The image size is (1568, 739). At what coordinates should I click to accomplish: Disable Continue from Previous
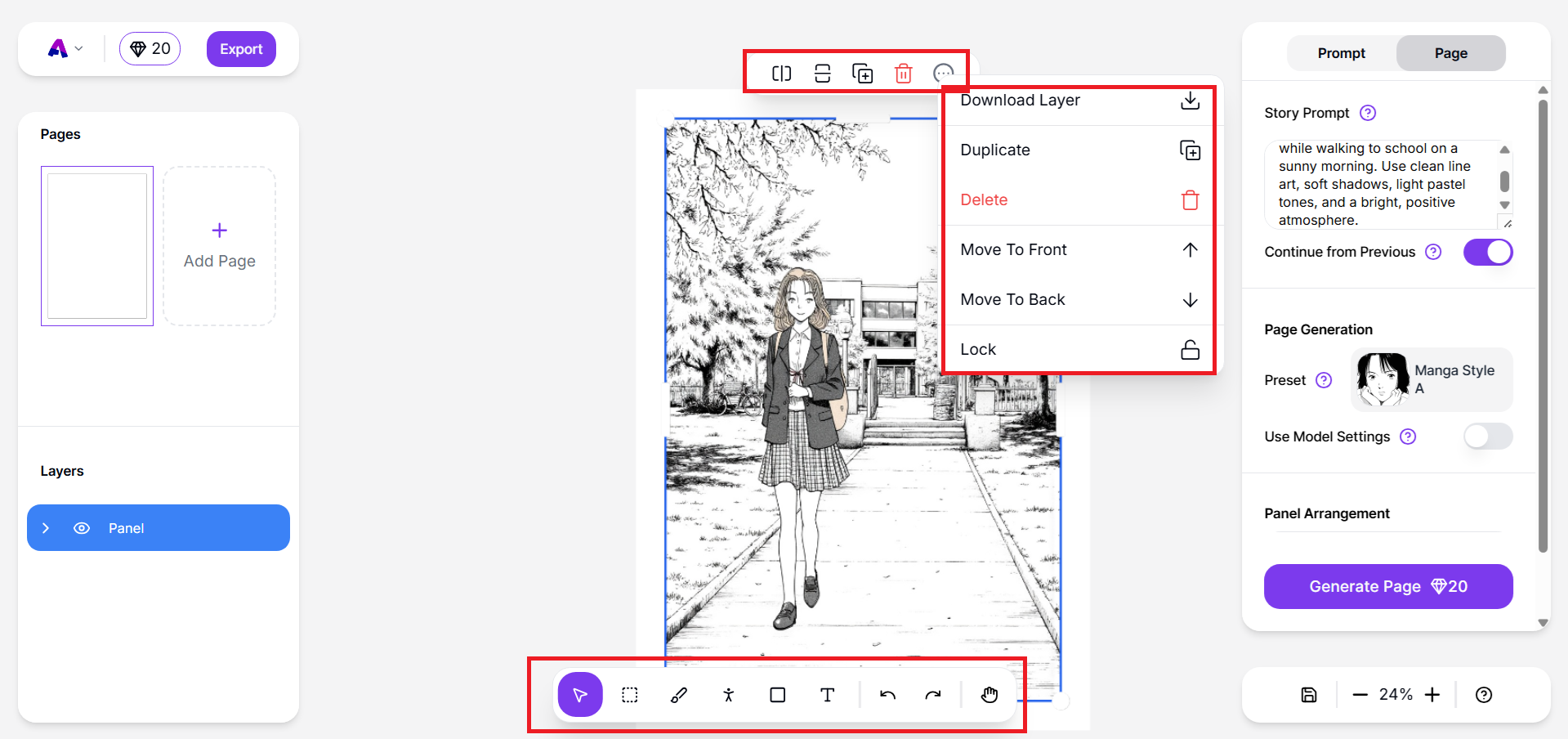point(1487,252)
